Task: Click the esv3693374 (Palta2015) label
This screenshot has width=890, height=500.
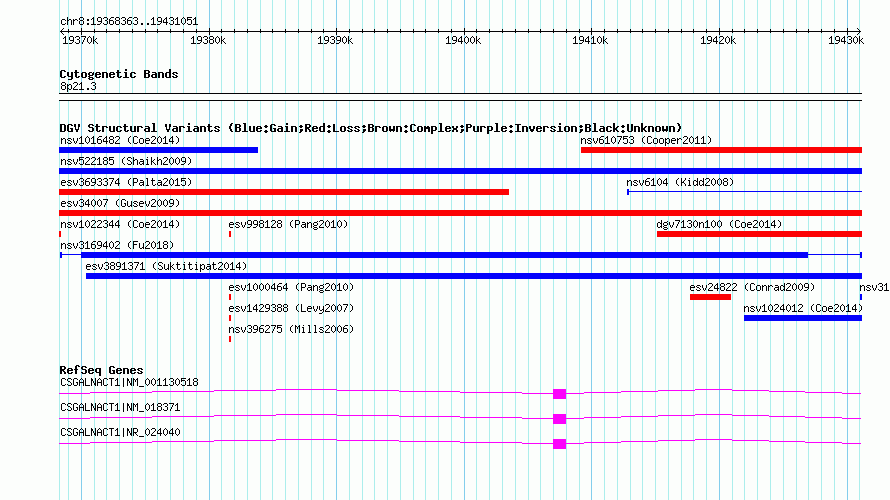Action: click(x=126, y=182)
